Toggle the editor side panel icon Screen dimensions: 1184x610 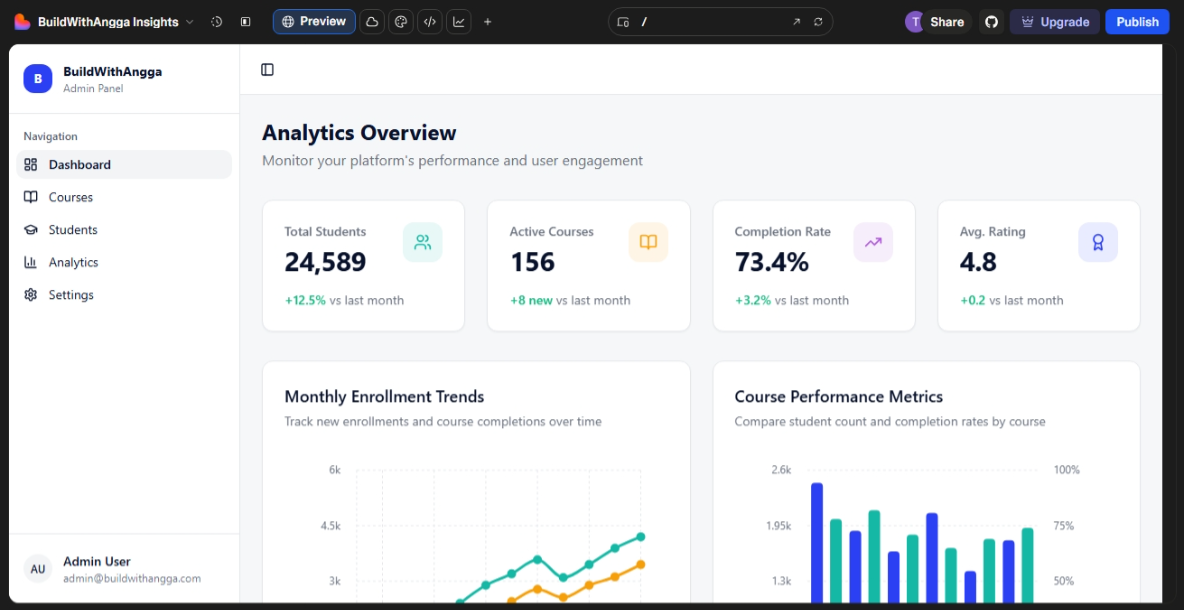coord(245,22)
